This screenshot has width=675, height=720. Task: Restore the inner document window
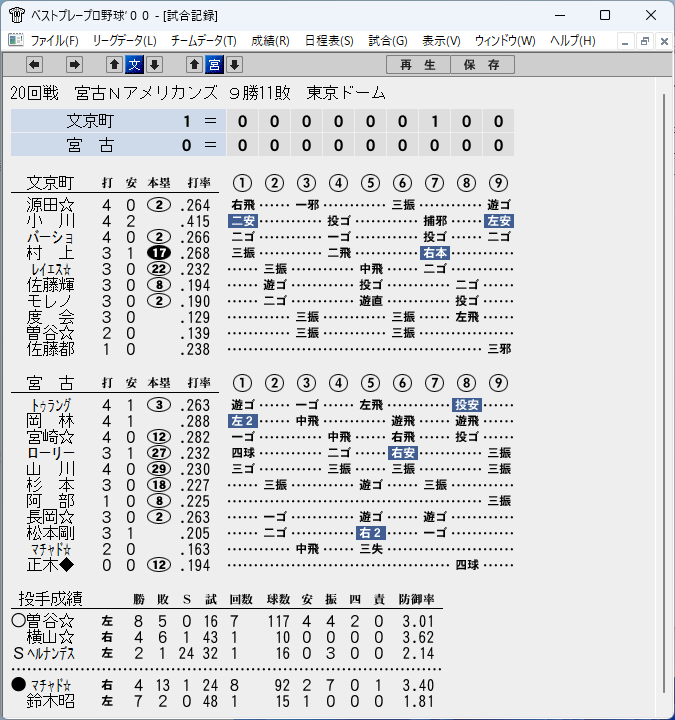(645, 41)
